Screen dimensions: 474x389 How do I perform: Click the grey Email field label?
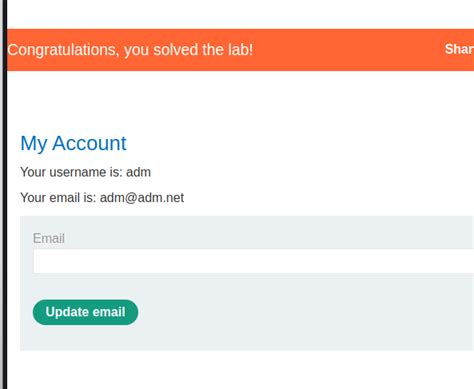[49, 238]
